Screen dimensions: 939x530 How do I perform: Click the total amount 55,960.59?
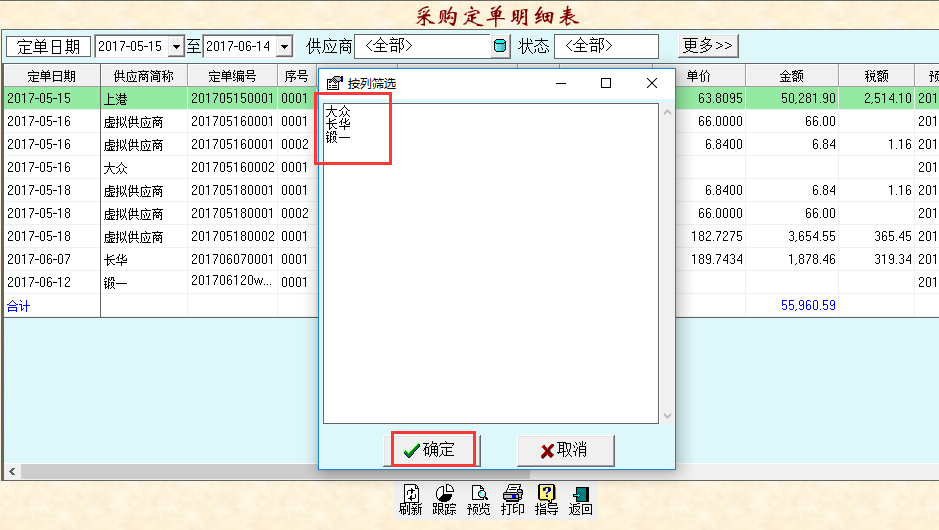click(808, 305)
